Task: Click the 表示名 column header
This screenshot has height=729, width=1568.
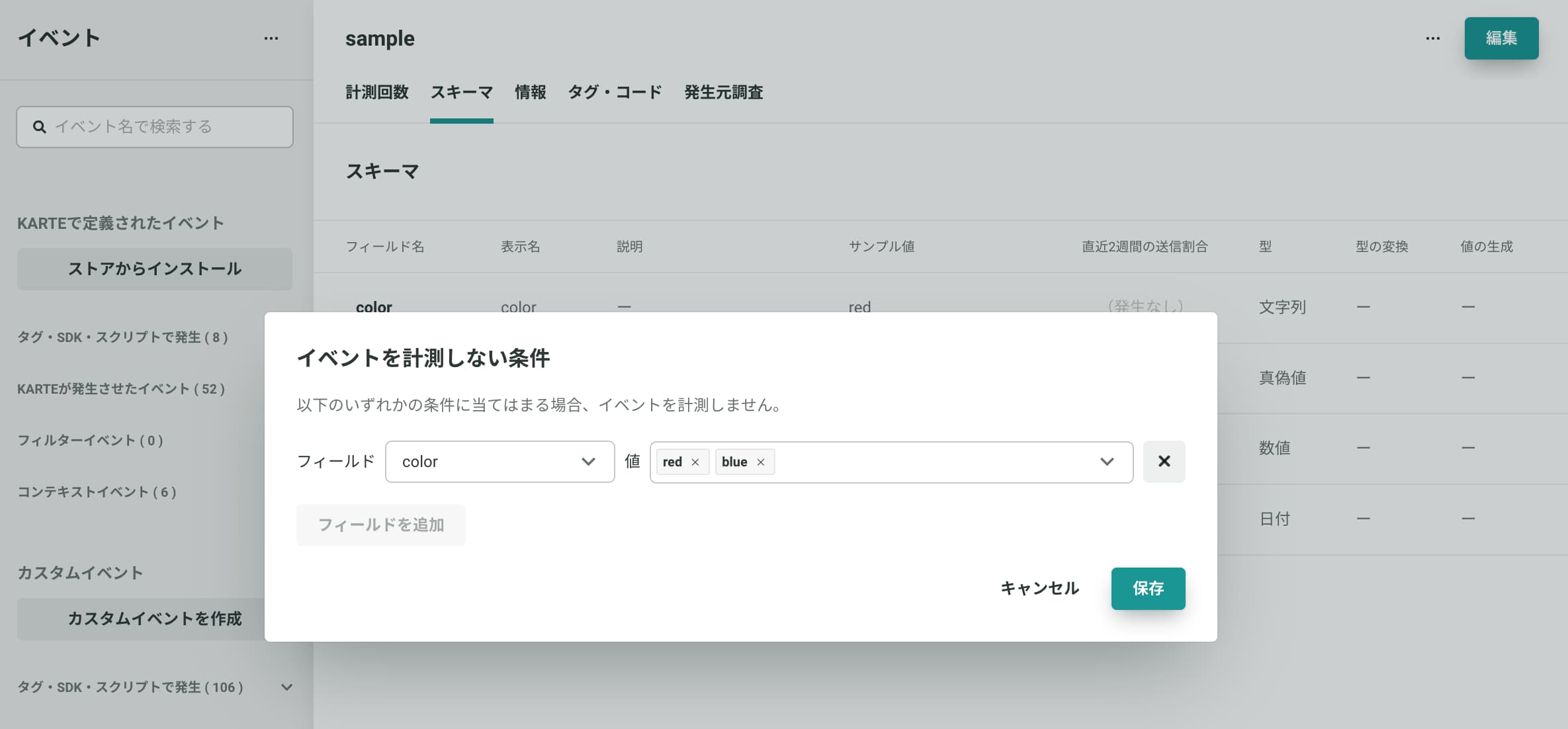Action: (x=520, y=247)
